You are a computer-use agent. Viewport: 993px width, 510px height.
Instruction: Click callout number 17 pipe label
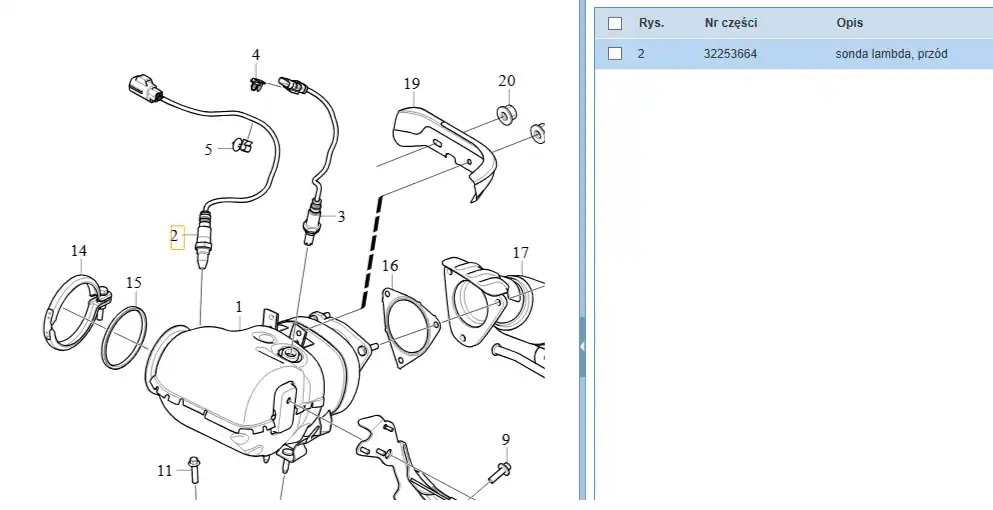coord(520,253)
